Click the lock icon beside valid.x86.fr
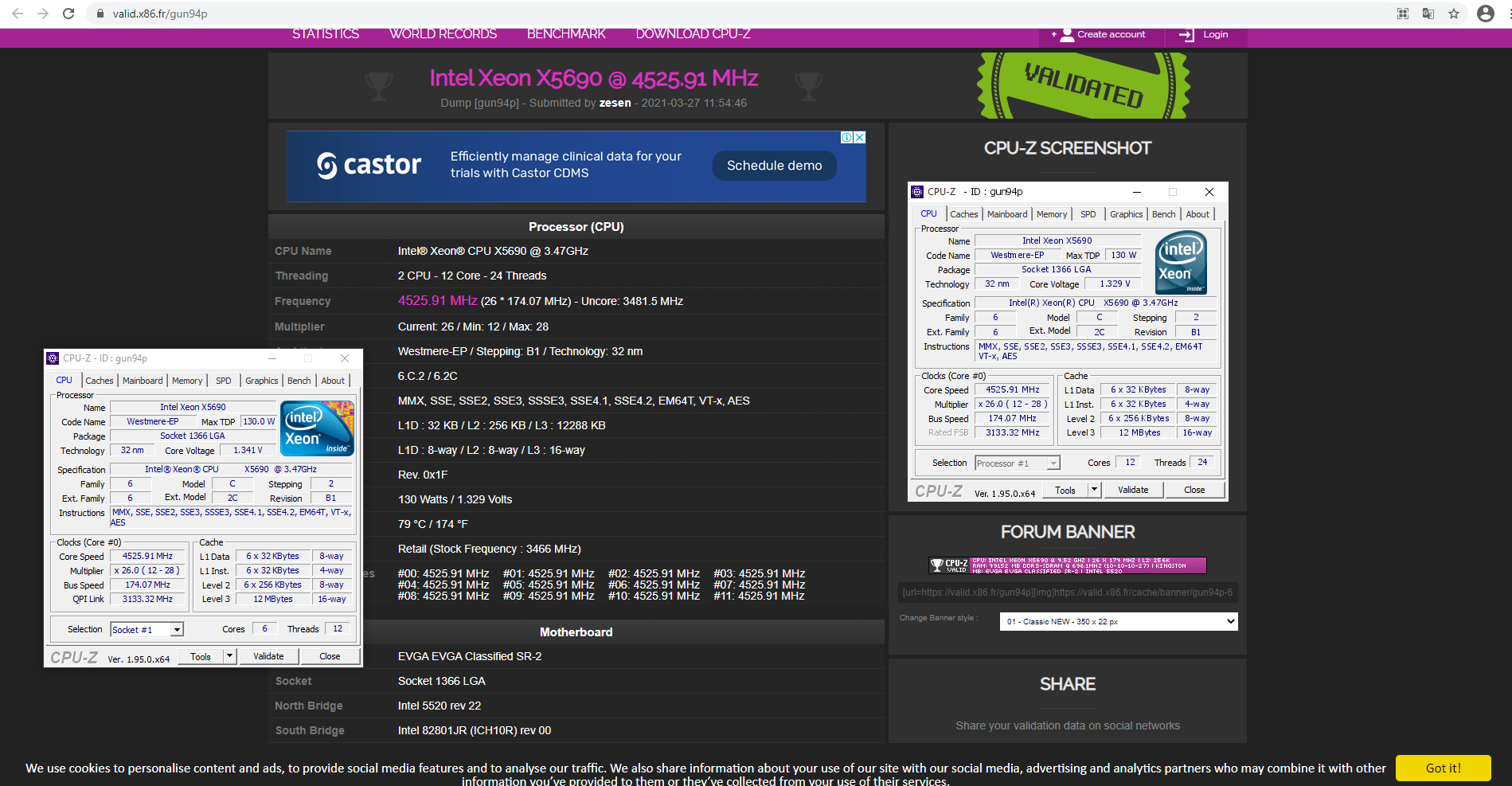Image resolution: width=1512 pixels, height=786 pixels. [x=100, y=14]
